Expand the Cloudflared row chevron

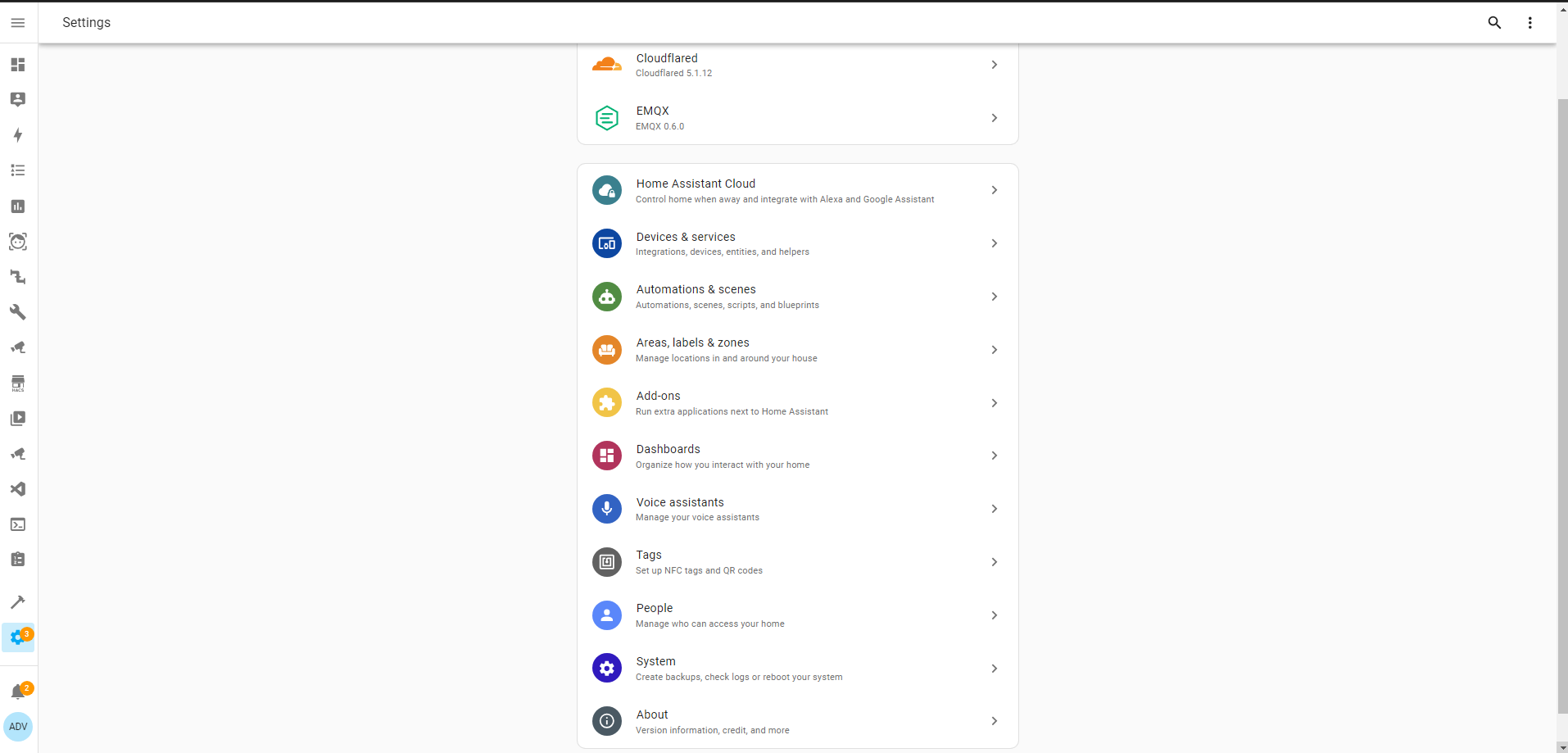click(x=994, y=65)
